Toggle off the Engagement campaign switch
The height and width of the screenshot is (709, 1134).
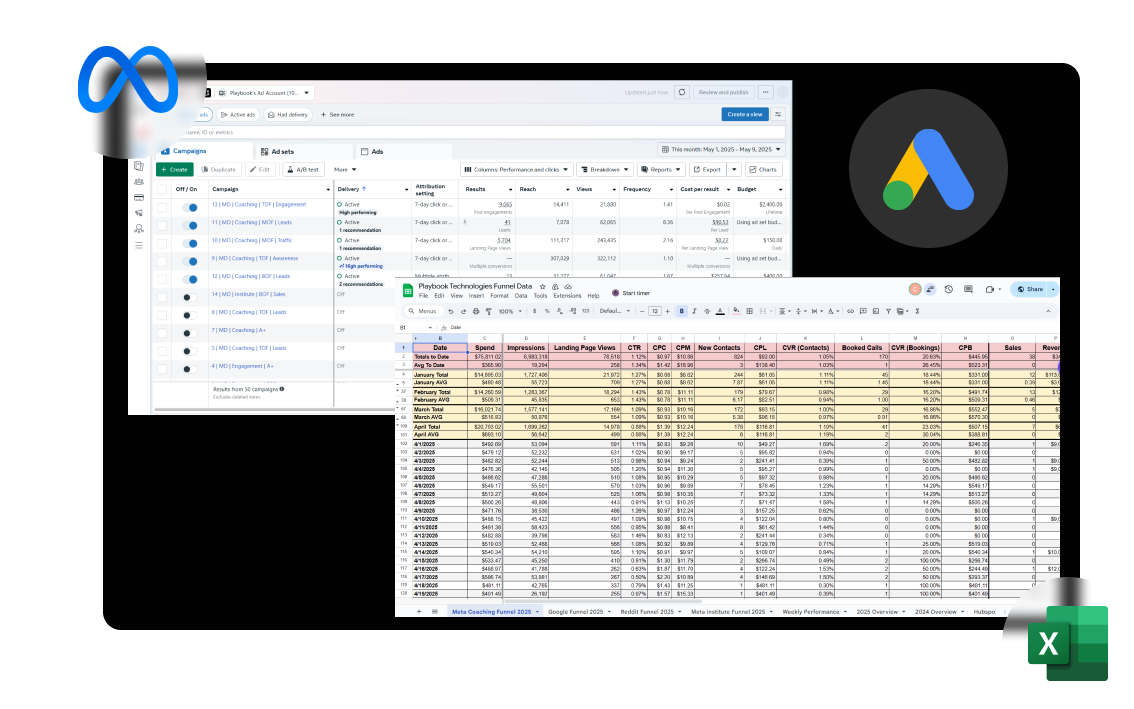[190, 207]
